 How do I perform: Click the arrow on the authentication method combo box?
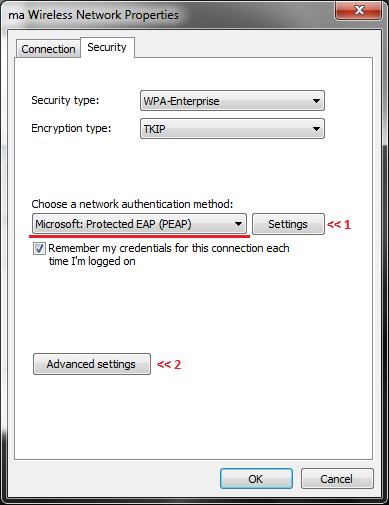click(x=238, y=224)
